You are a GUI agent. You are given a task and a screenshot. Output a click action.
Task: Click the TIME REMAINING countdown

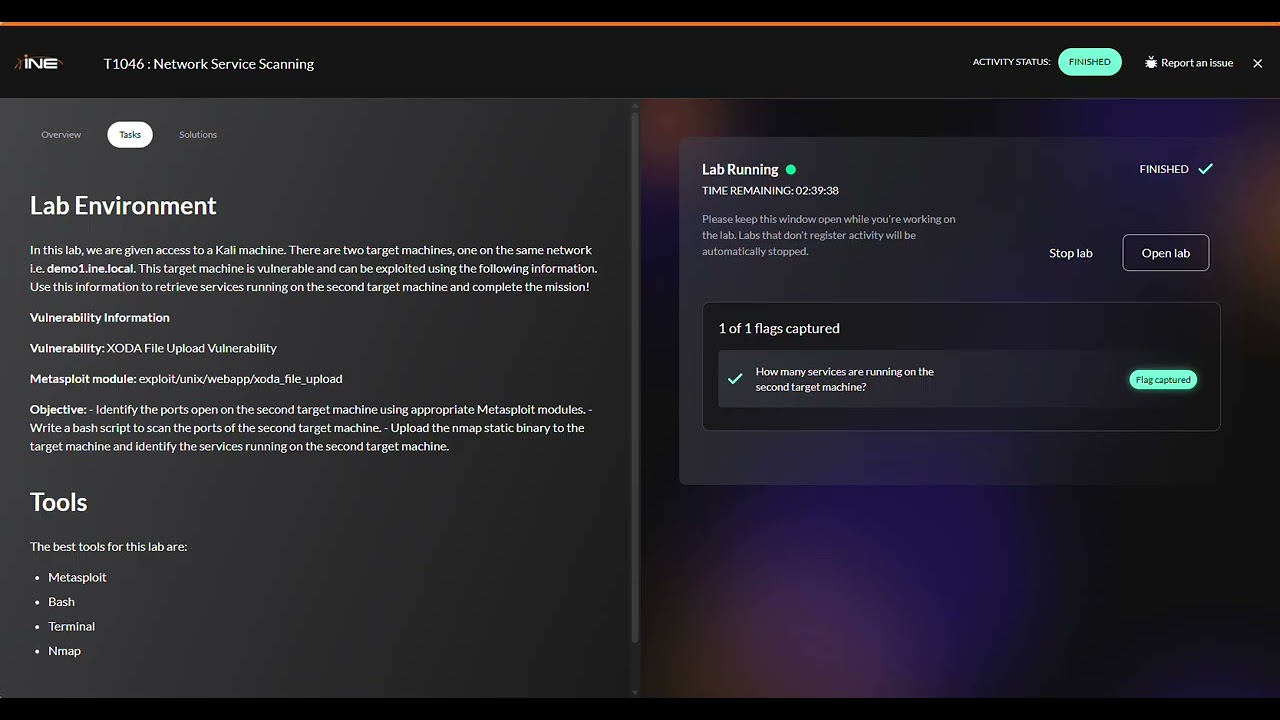coord(770,190)
